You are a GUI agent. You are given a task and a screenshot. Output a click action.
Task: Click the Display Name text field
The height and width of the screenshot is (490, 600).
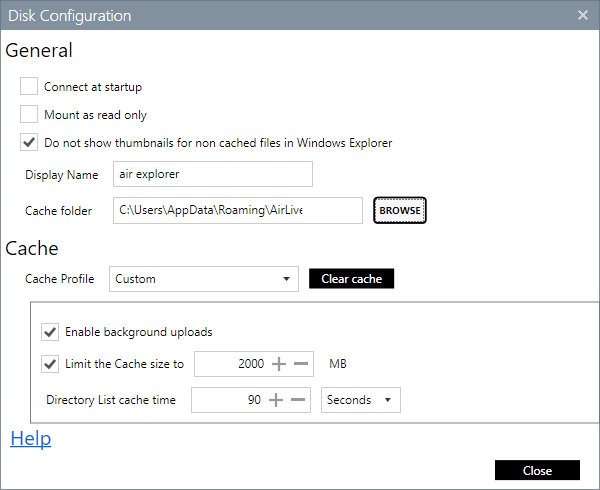click(212, 175)
